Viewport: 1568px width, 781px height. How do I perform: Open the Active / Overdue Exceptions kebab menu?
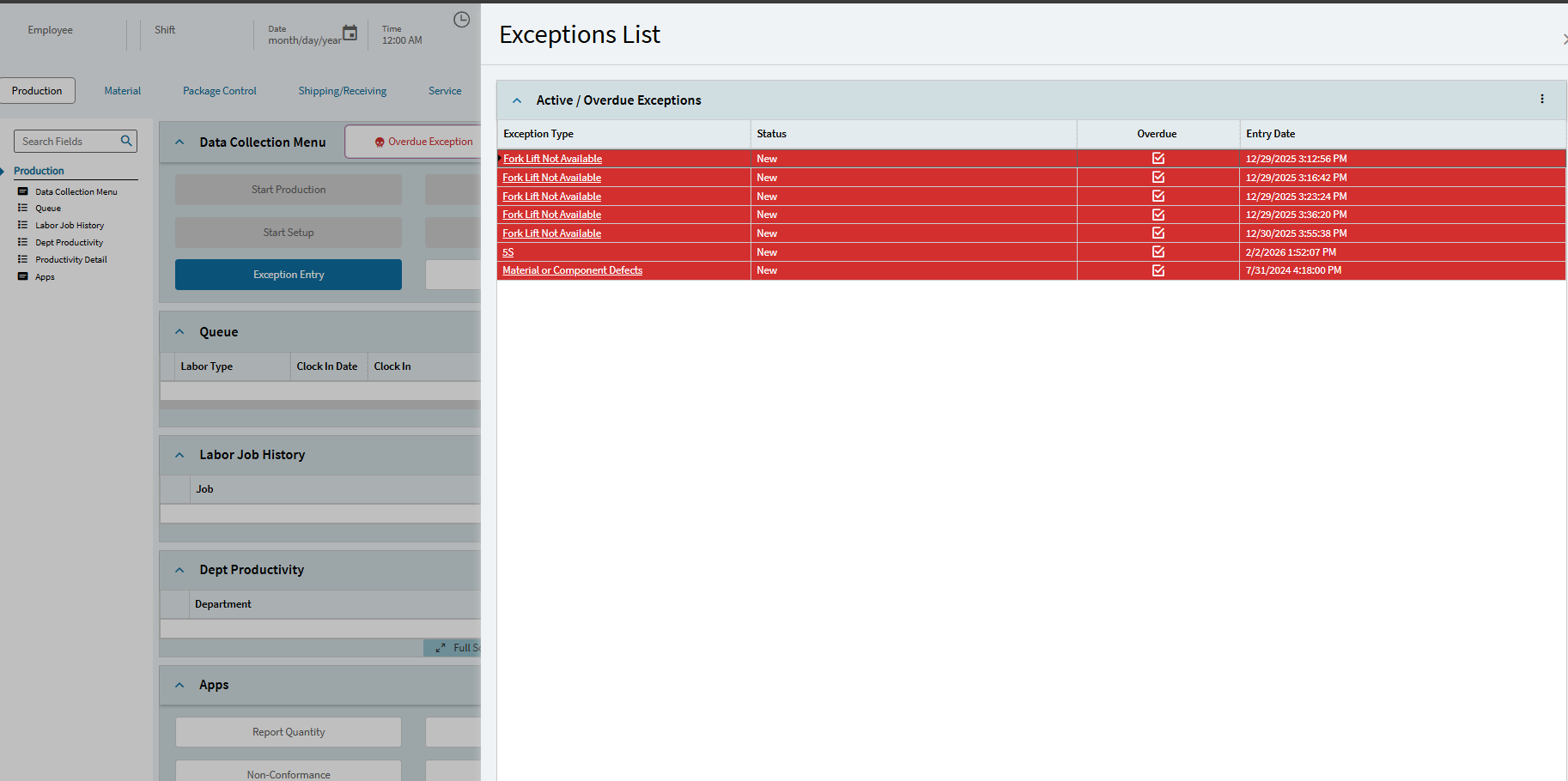pos(1542,100)
